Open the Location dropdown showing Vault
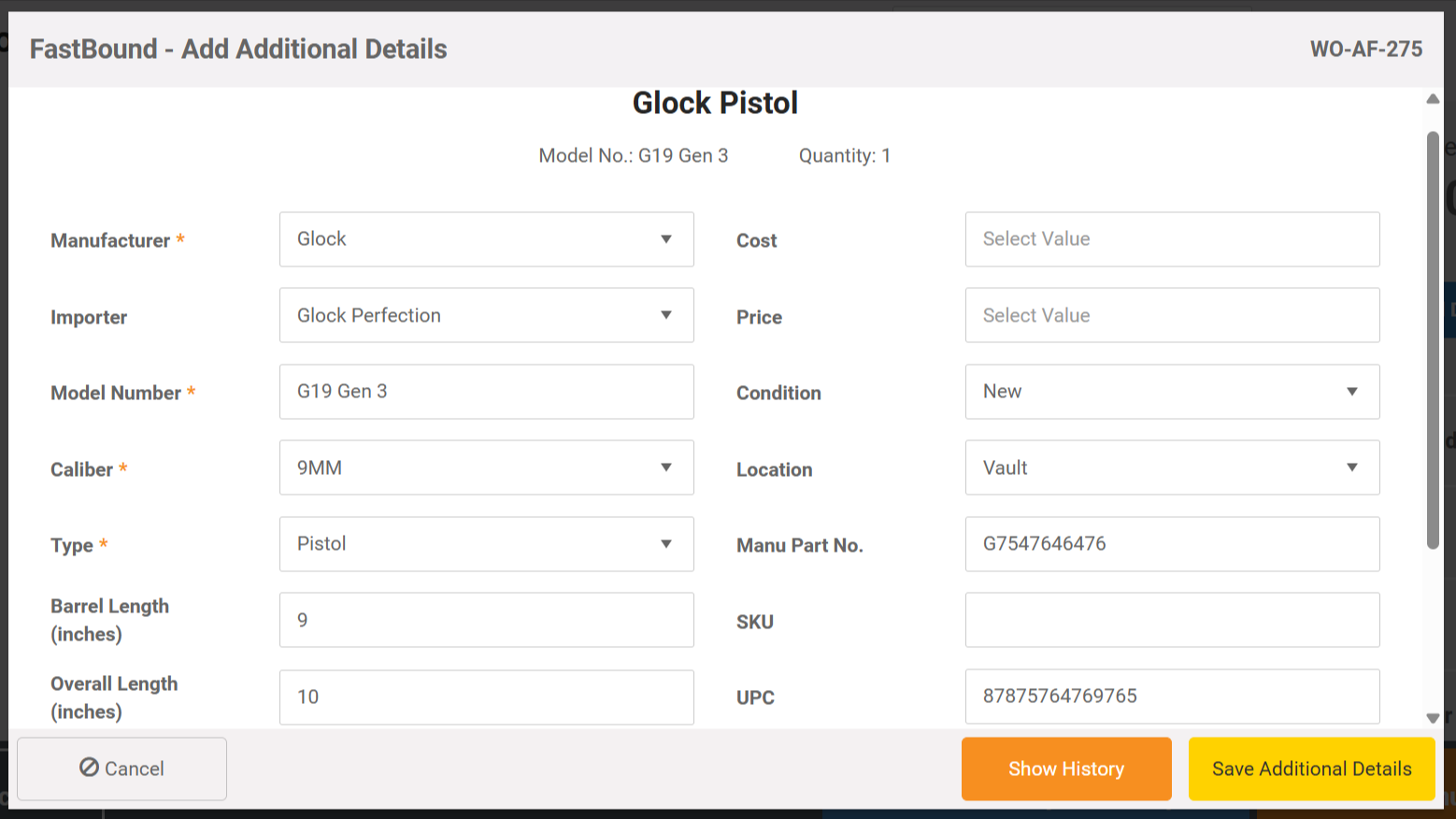Viewport: 1456px width, 819px height. pyautogui.click(x=1172, y=467)
